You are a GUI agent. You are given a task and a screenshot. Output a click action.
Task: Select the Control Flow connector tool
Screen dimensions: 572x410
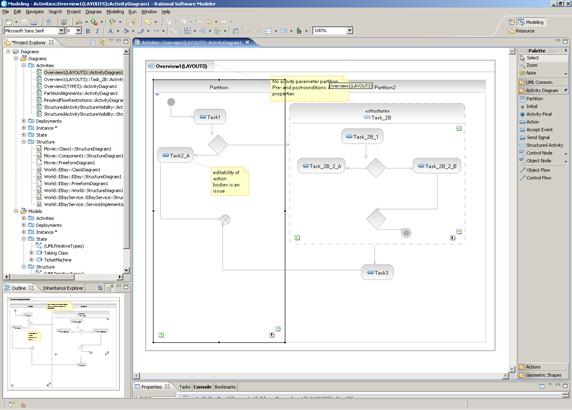pos(542,178)
